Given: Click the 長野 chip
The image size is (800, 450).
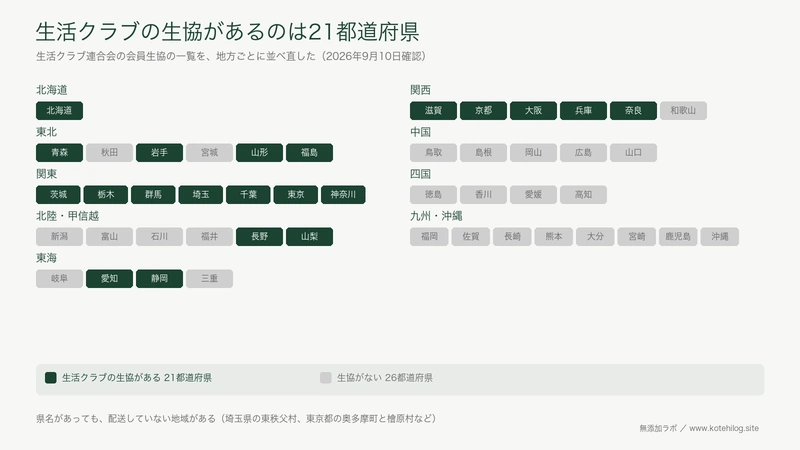Looking at the screenshot, I should point(259,237).
